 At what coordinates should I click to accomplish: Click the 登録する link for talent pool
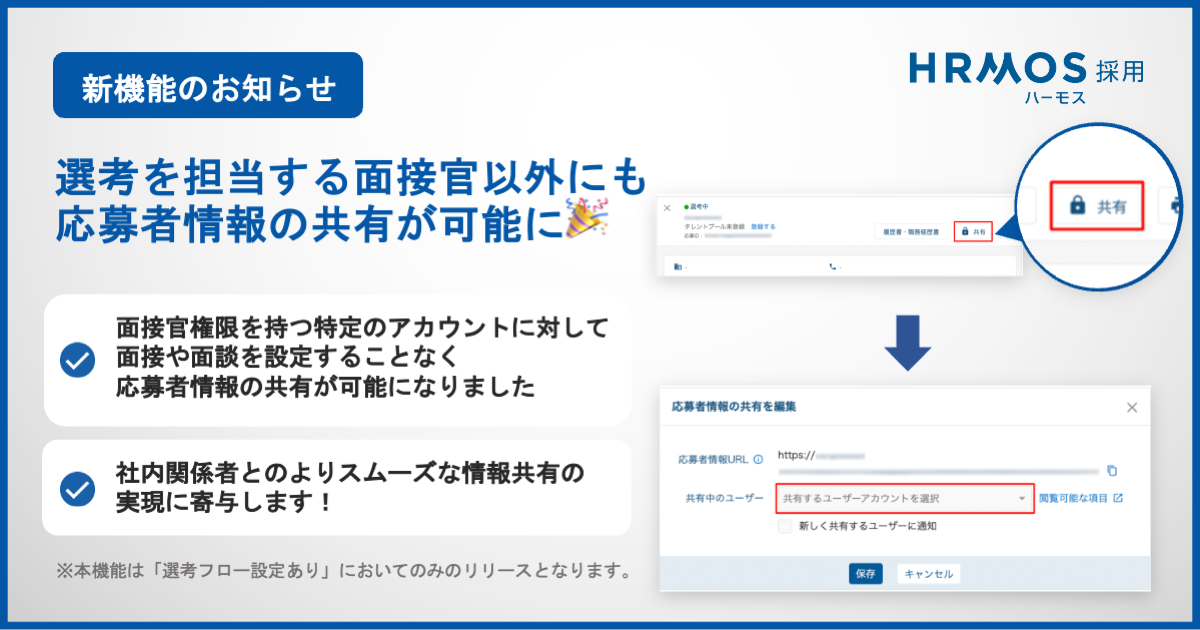(762, 227)
